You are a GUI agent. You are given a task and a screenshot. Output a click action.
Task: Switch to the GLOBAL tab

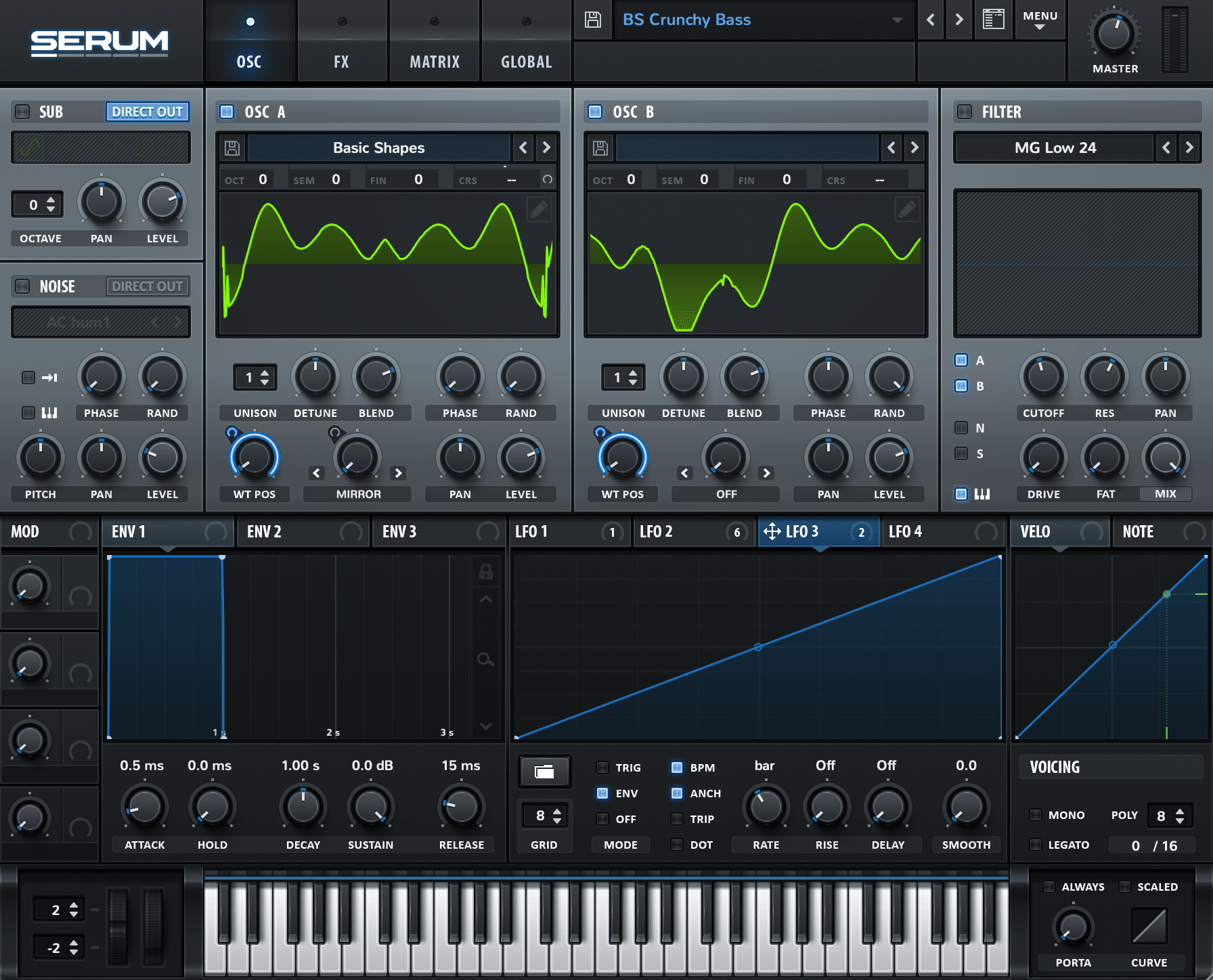click(527, 41)
